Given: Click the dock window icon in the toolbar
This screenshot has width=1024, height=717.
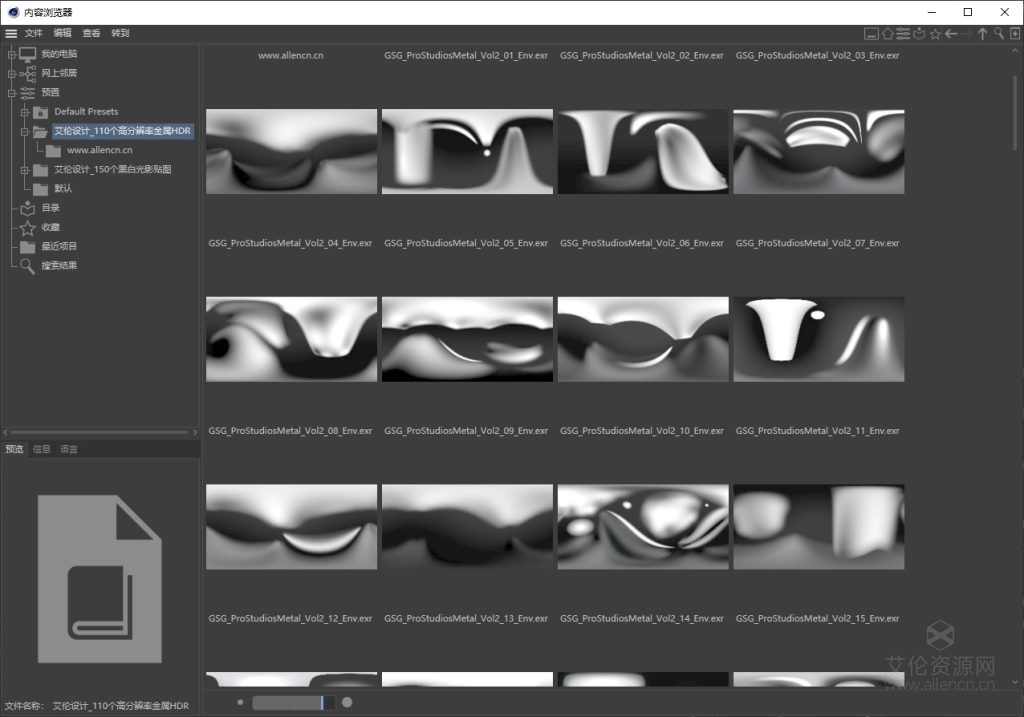Looking at the screenshot, I should 871,34.
